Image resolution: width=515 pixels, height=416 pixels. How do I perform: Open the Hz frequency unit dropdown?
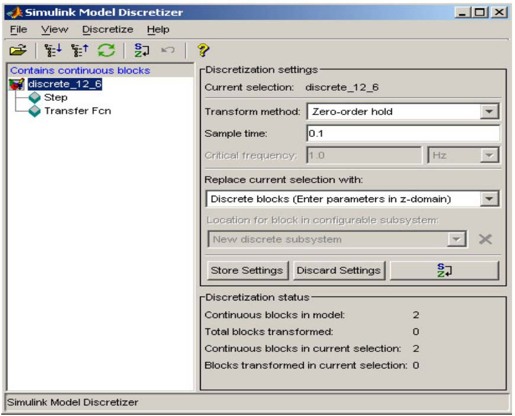(489, 155)
